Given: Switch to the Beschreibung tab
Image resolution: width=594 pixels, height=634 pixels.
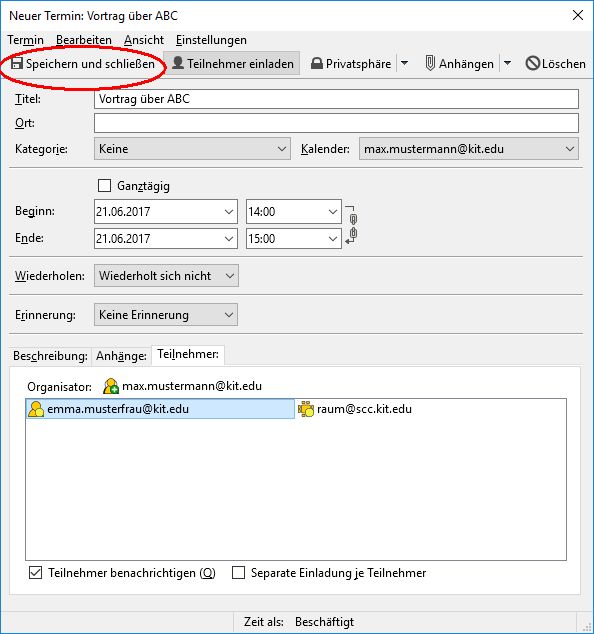Looking at the screenshot, I should (x=51, y=356).
